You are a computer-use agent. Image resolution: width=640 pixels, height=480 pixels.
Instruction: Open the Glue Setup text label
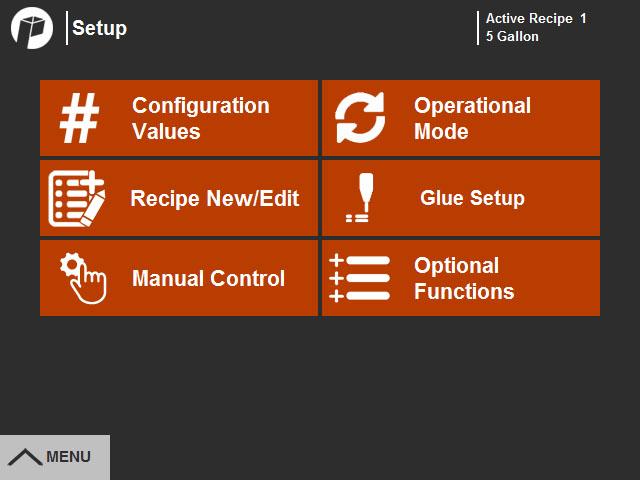pyautogui.click(x=472, y=198)
